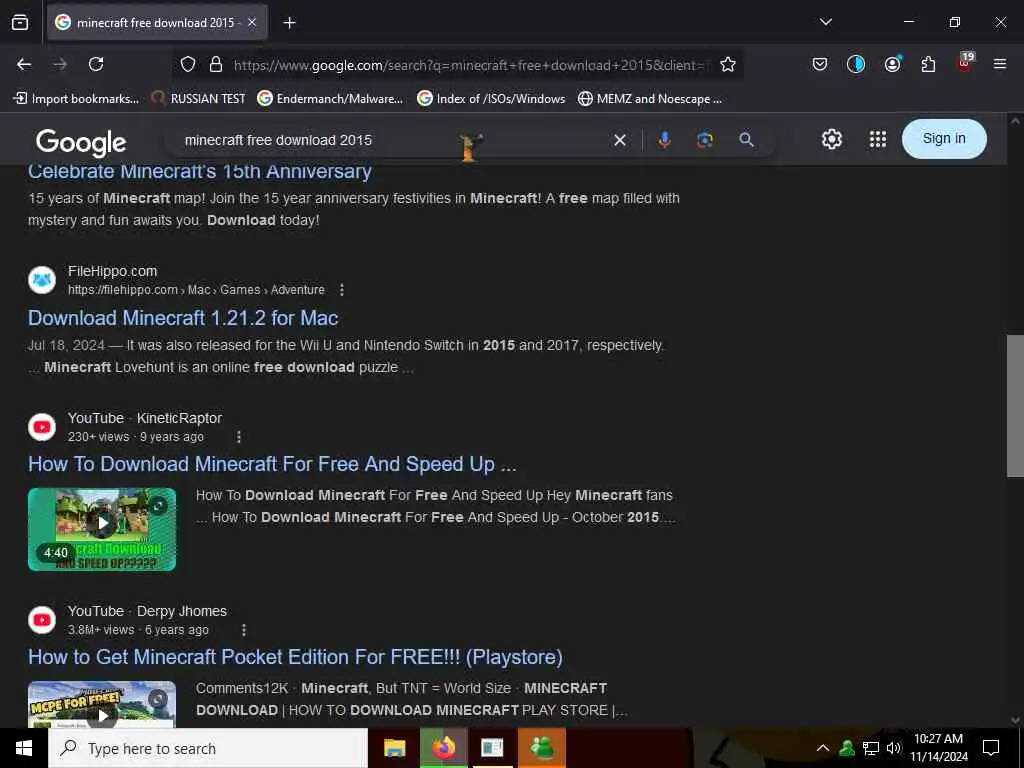Viewport: 1024px width, 768px height.
Task: Play the 4:40 KineticRaptor video thumbnail
Action: click(x=102, y=530)
